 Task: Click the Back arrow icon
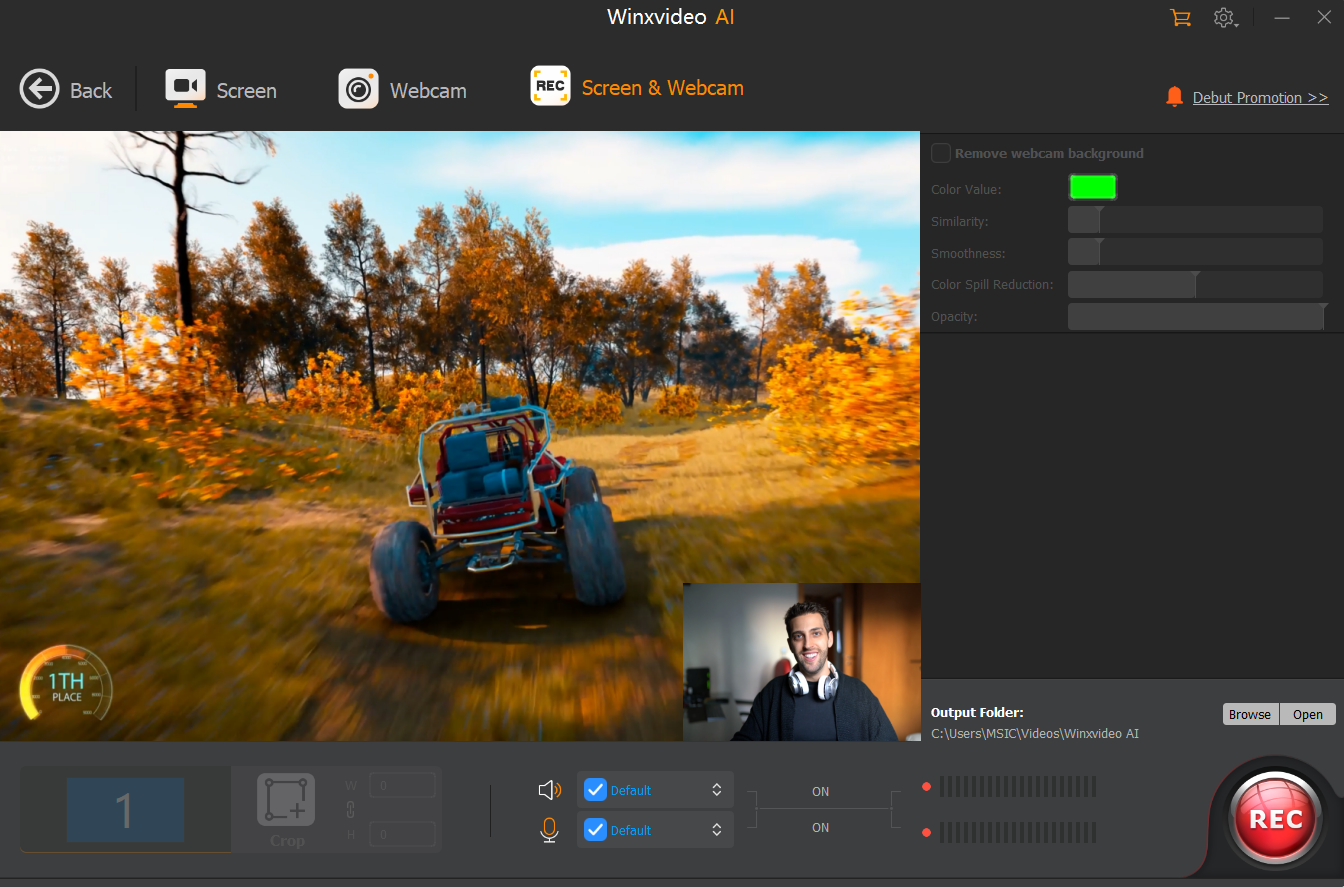click(39, 90)
